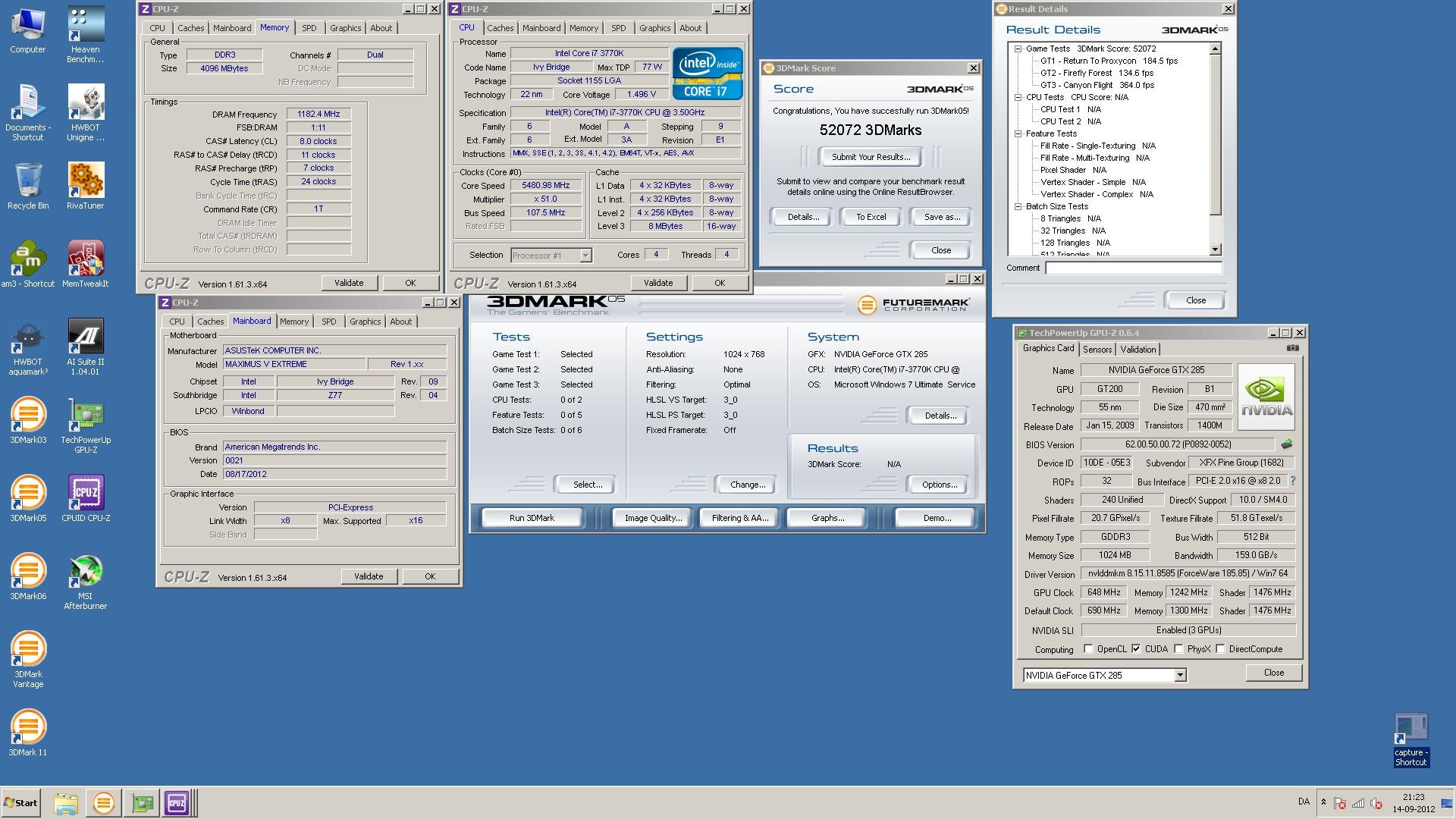Switch to the CPU-Z taskbar item

click(x=177, y=803)
